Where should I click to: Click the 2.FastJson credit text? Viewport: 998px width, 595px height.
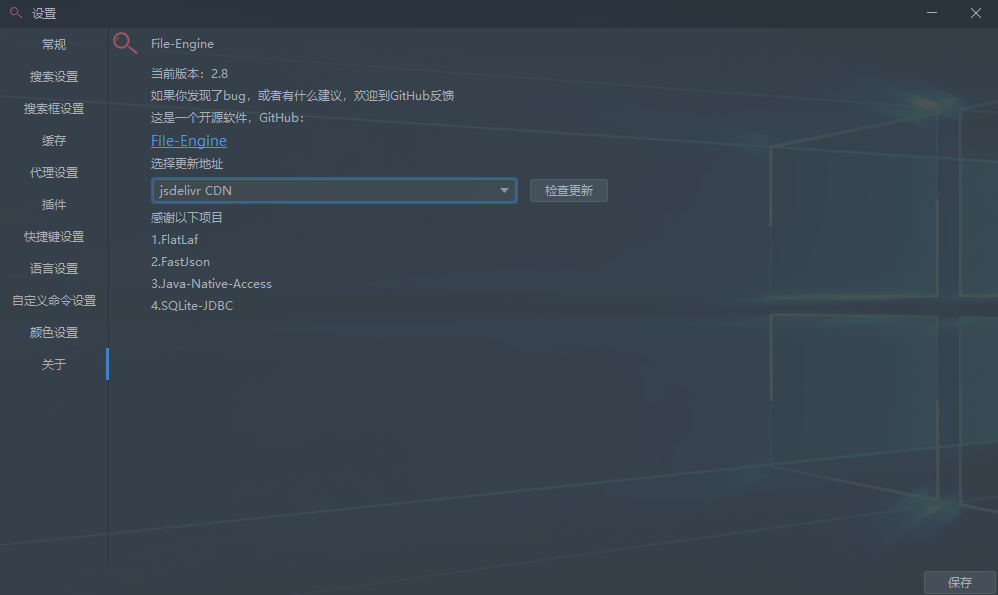[180, 262]
